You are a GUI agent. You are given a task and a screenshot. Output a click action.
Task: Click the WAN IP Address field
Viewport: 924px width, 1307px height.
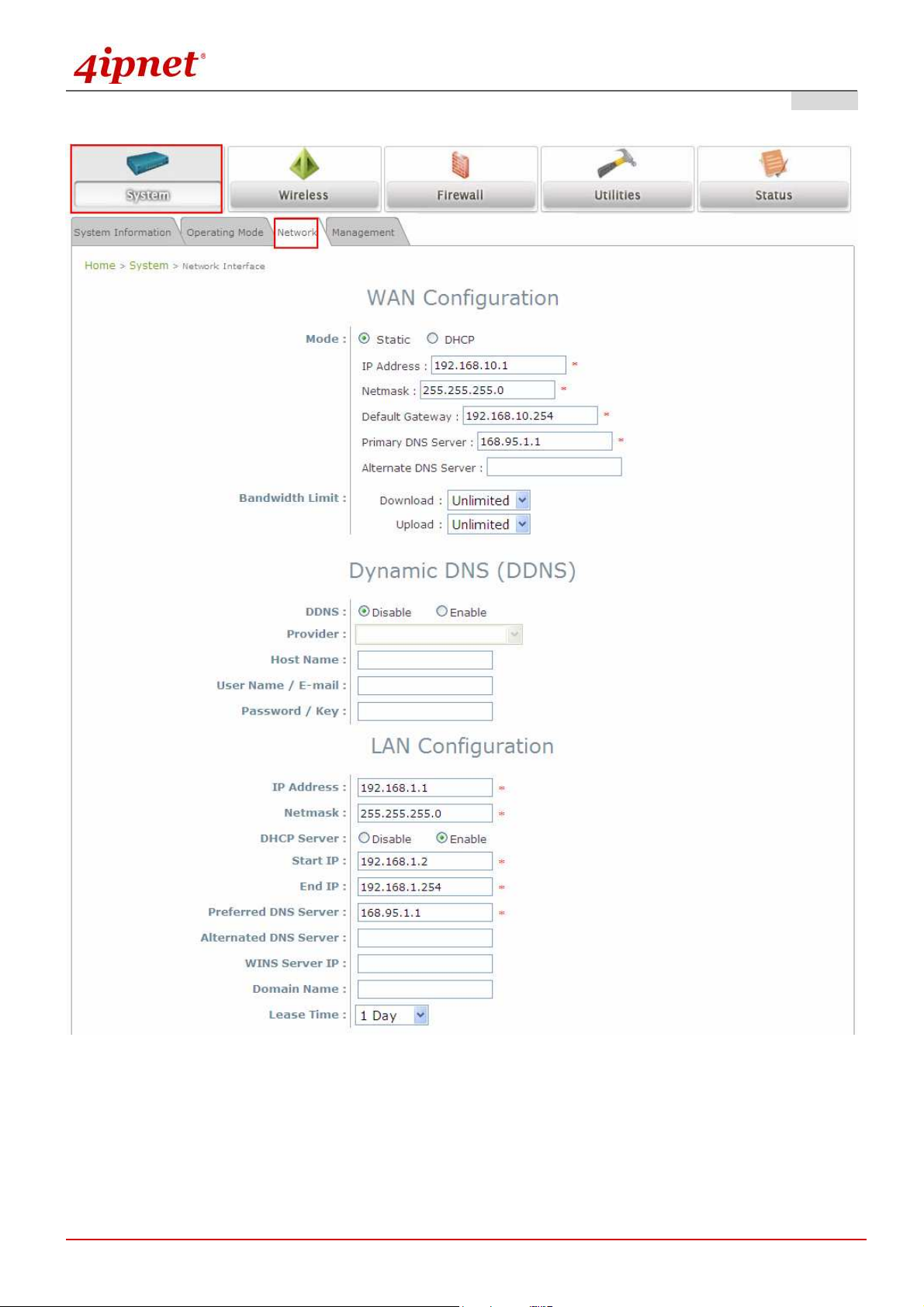pyautogui.click(x=498, y=365)
